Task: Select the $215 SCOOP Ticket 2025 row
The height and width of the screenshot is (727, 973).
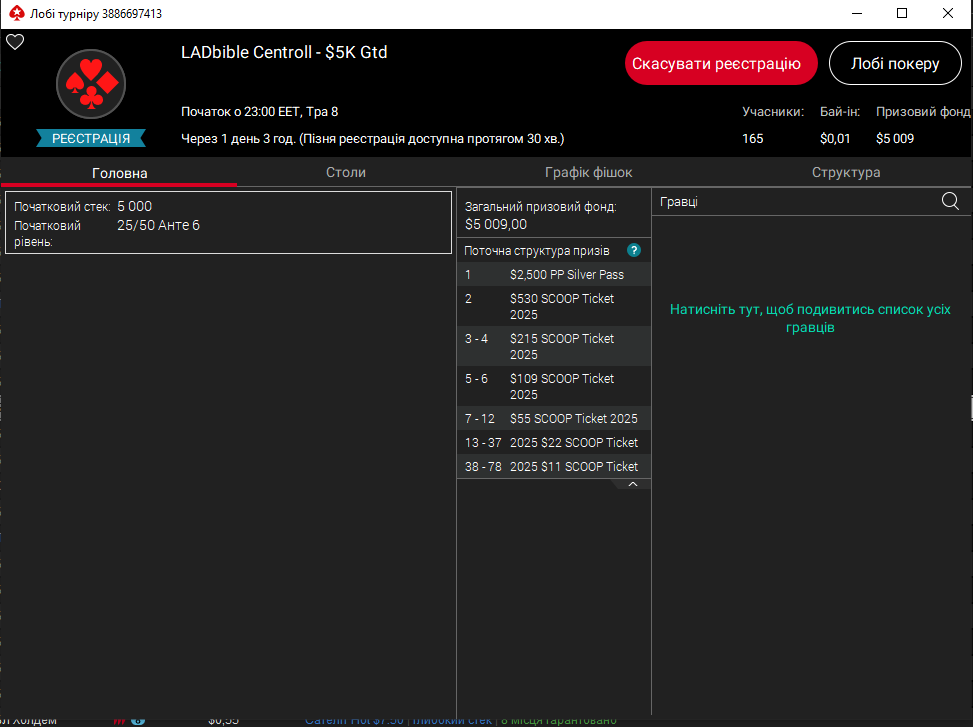Action: coord(554,346)
